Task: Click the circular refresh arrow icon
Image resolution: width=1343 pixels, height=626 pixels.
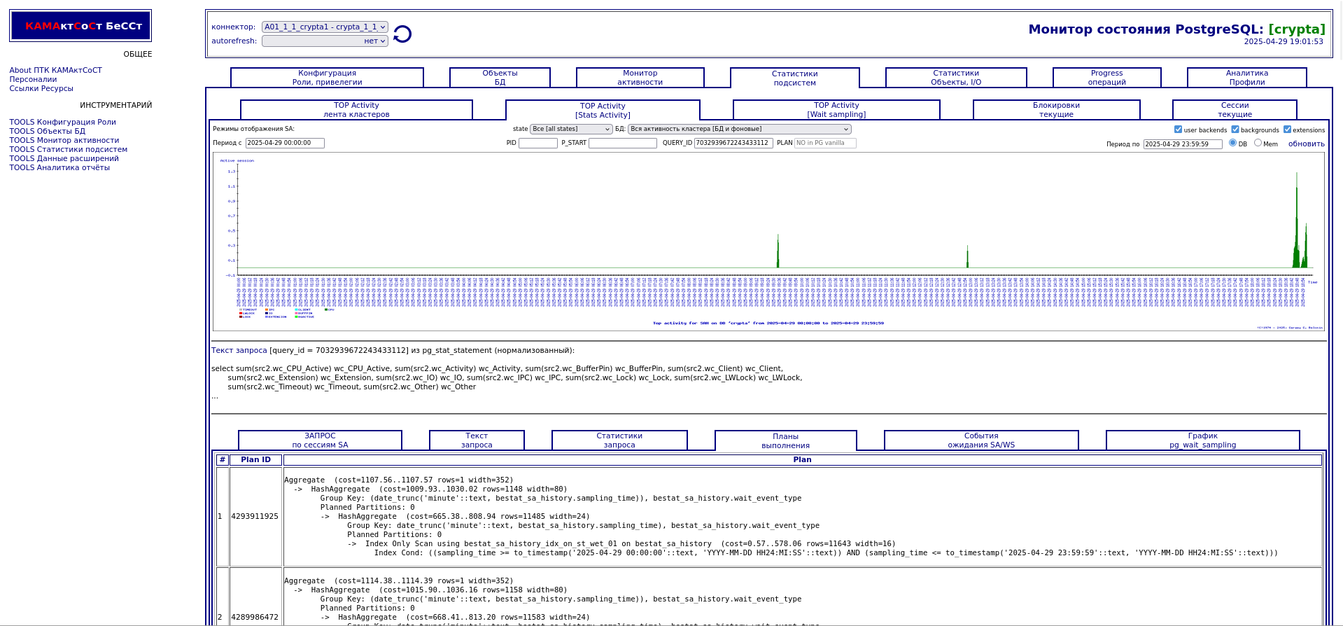Action: pos(402,35)
